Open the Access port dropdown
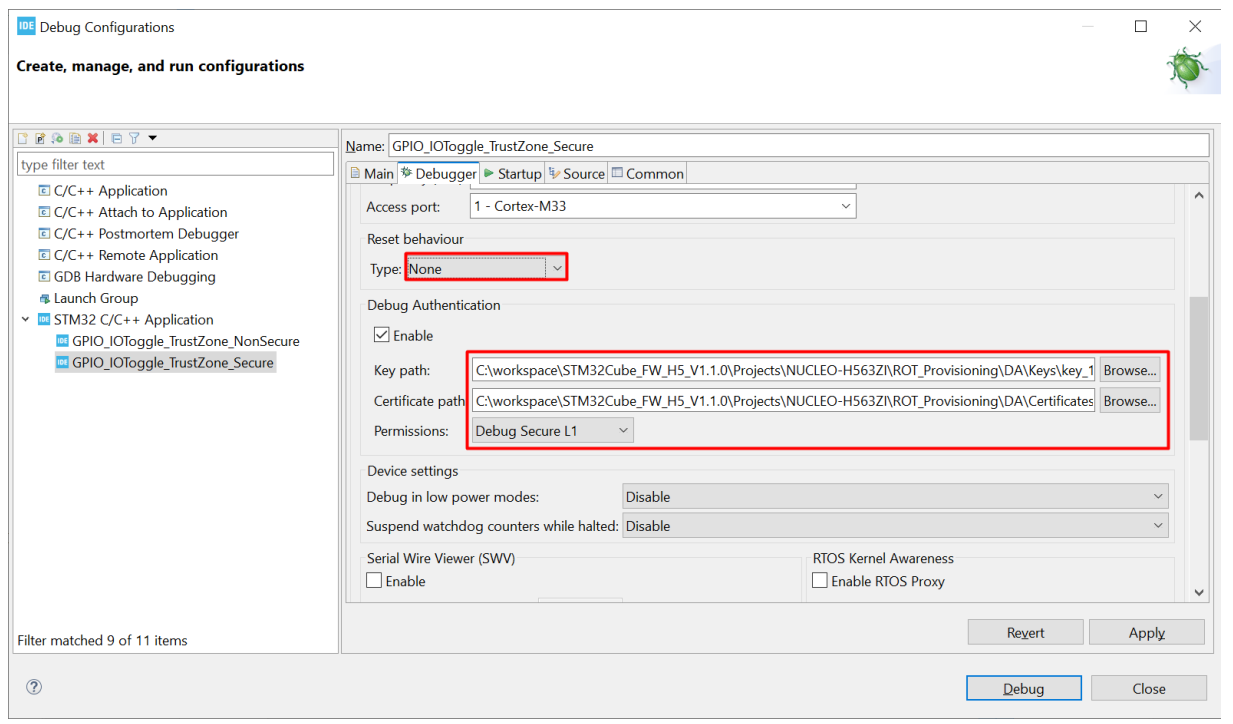 (663, 206)
